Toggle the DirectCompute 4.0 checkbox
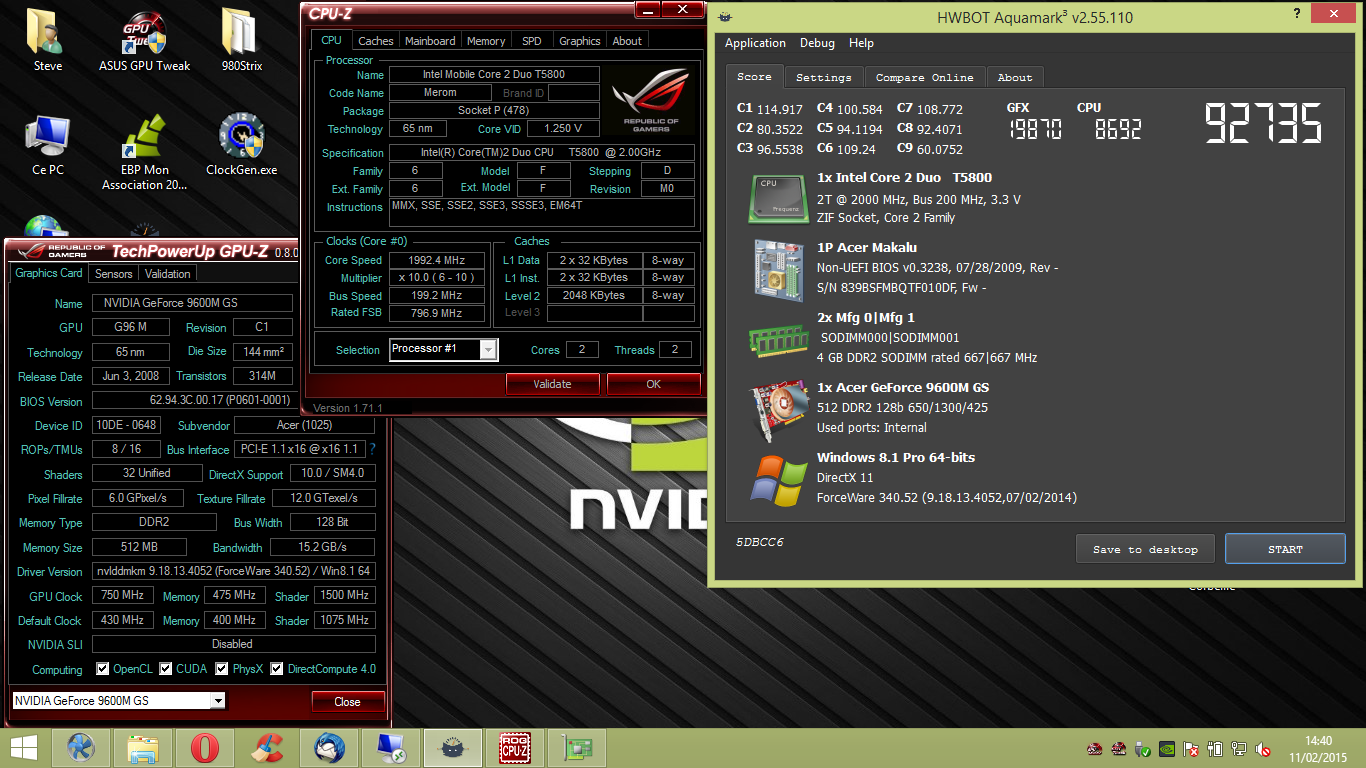The width and height of the screenshot is (1366, 768). 277,669
